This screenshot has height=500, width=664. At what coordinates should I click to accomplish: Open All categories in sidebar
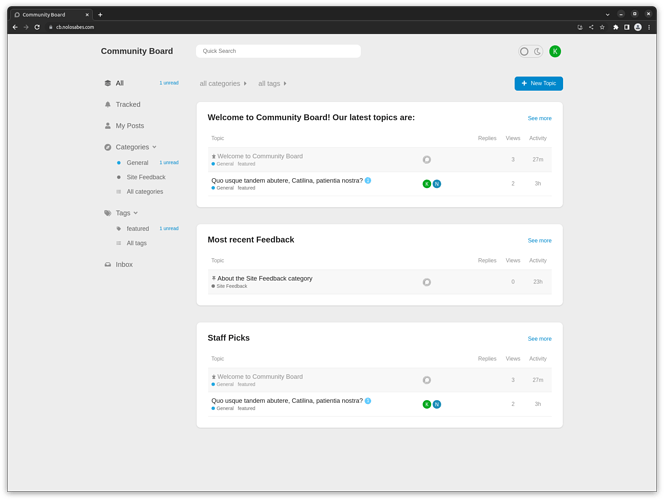click(145, 192)
